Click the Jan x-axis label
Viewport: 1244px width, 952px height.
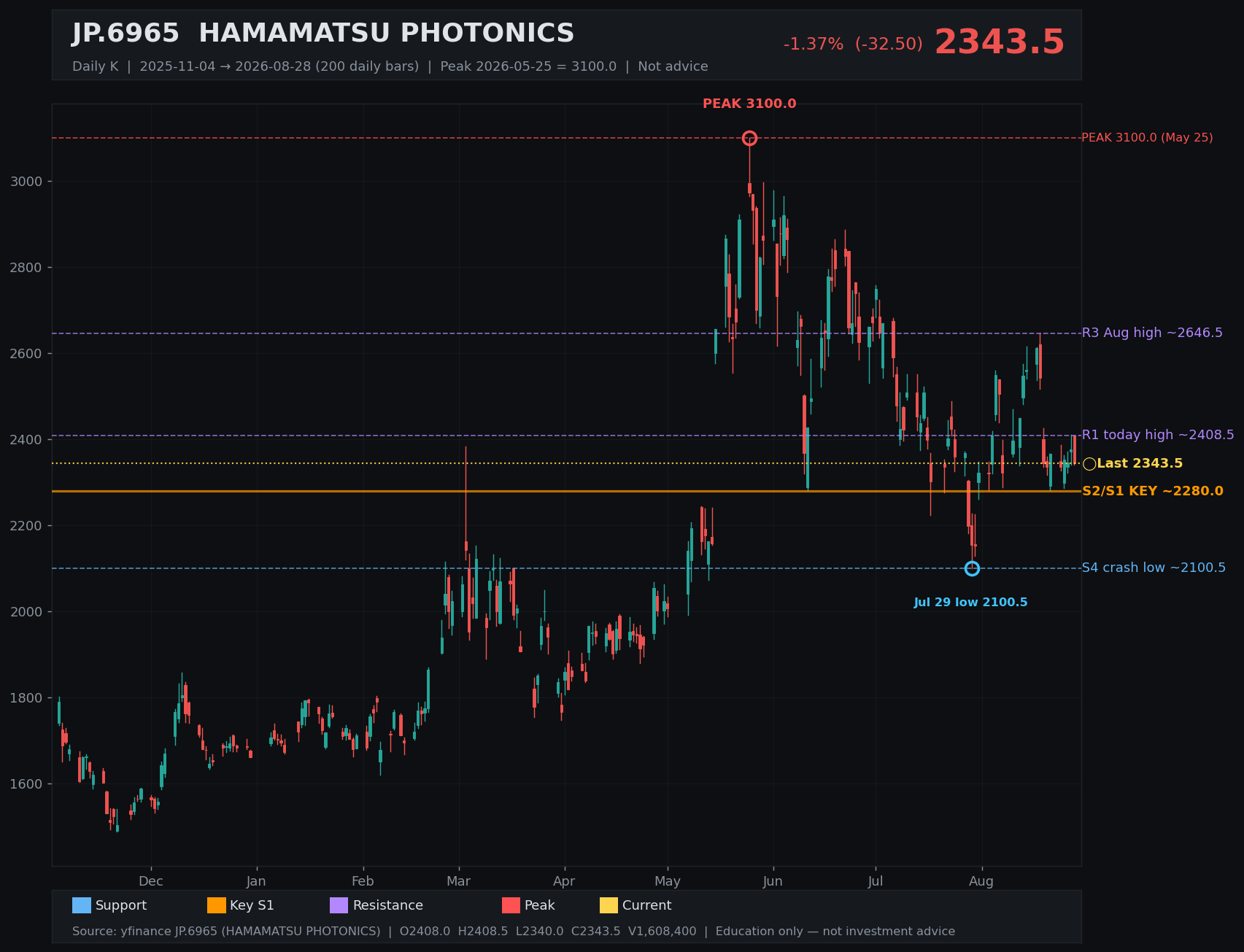pyautogui.click(x=256, y=881)
